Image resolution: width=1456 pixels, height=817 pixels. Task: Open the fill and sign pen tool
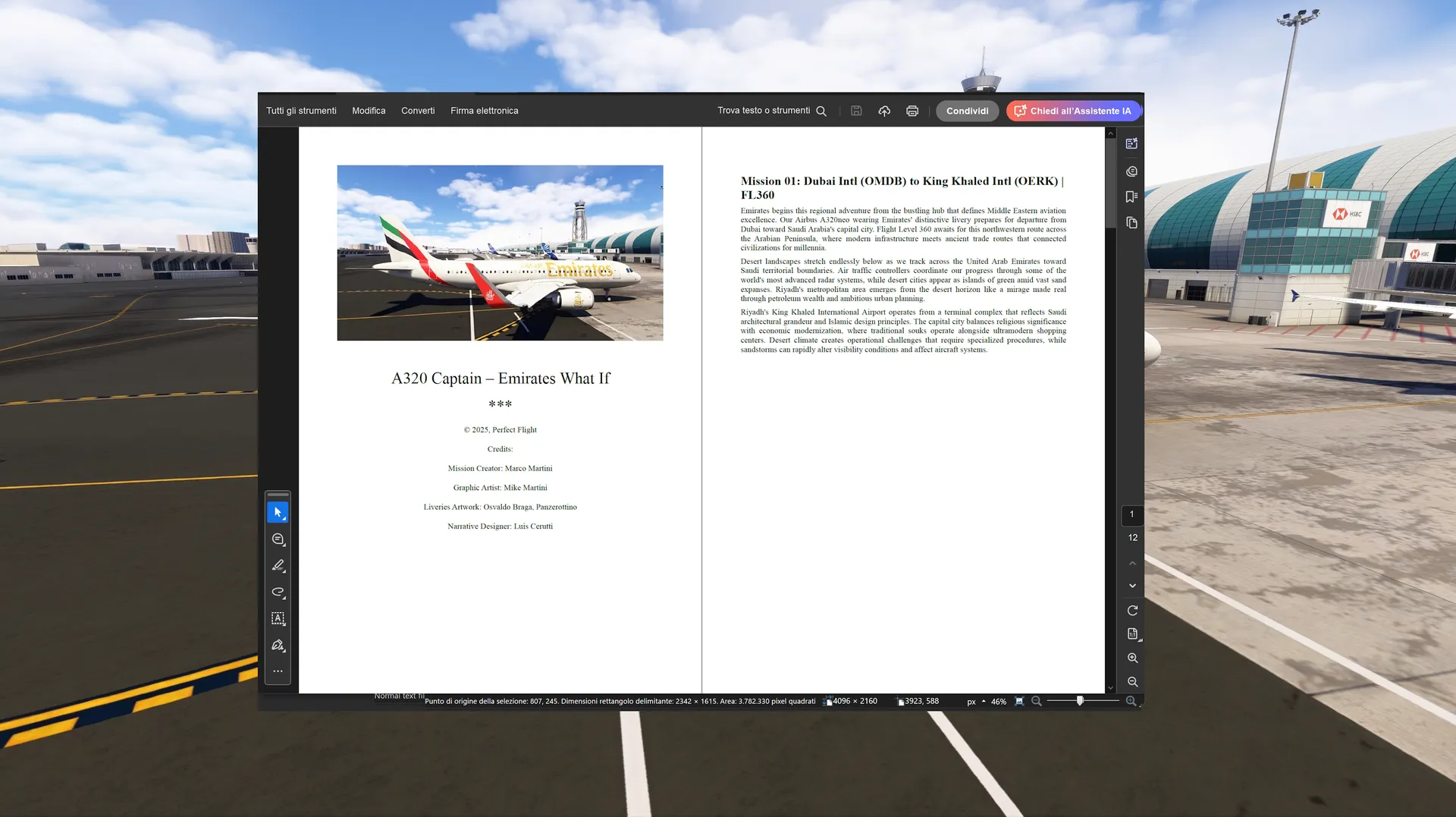[278, 646]
